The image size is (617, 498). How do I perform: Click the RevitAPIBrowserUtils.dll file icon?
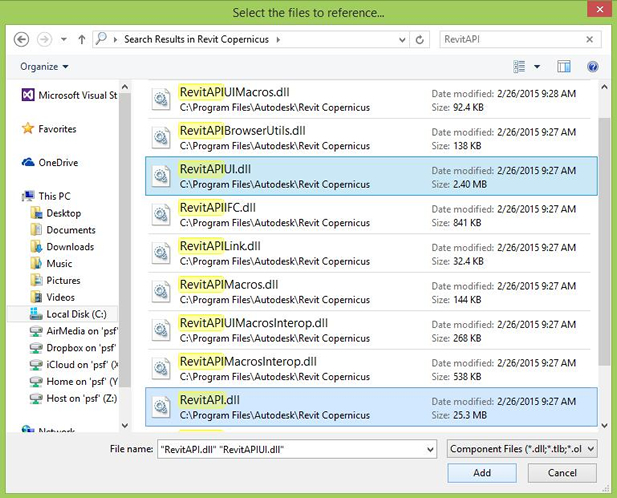pos(161,138)
